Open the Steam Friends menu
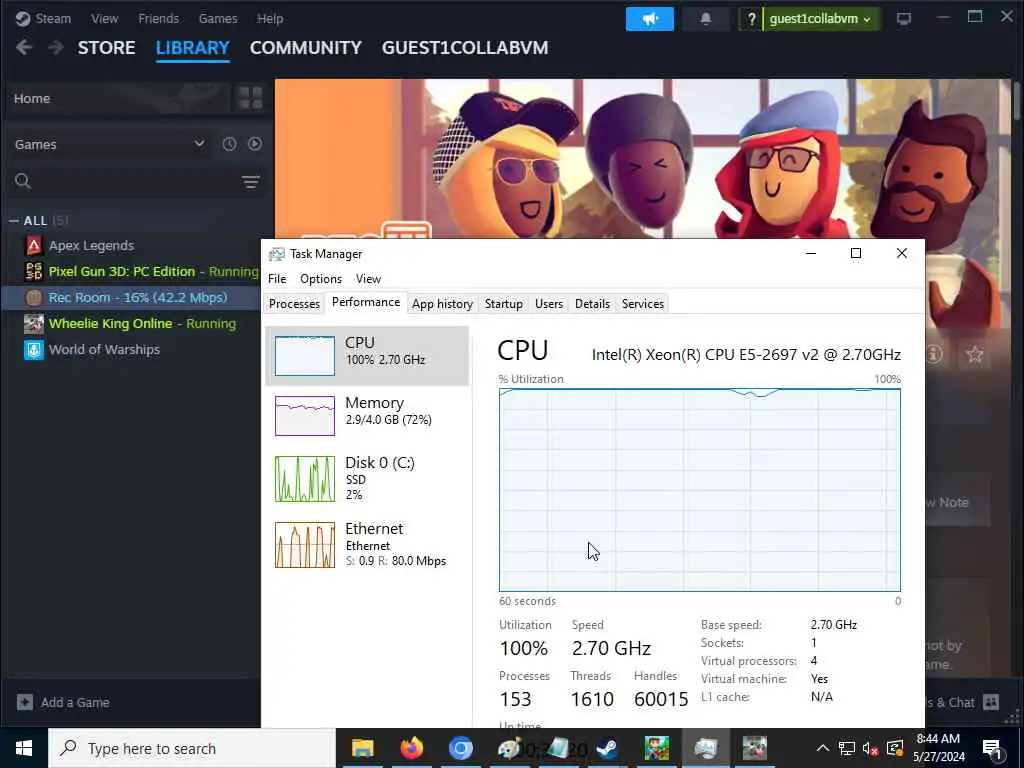 point(158,18)
